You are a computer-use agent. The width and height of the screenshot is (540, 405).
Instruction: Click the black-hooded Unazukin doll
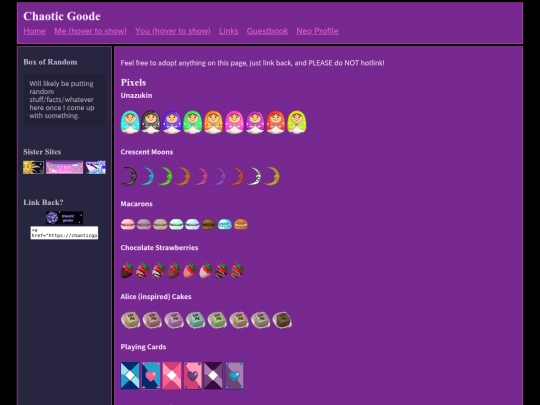coord(151,122)
